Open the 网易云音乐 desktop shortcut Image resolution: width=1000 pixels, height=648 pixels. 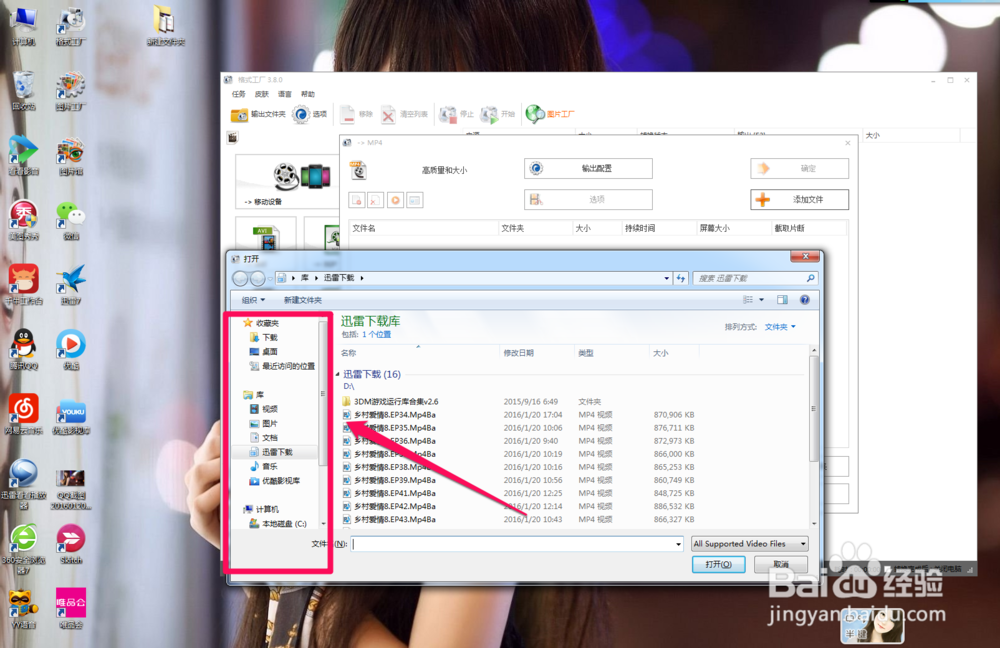(x=24, y=415)
